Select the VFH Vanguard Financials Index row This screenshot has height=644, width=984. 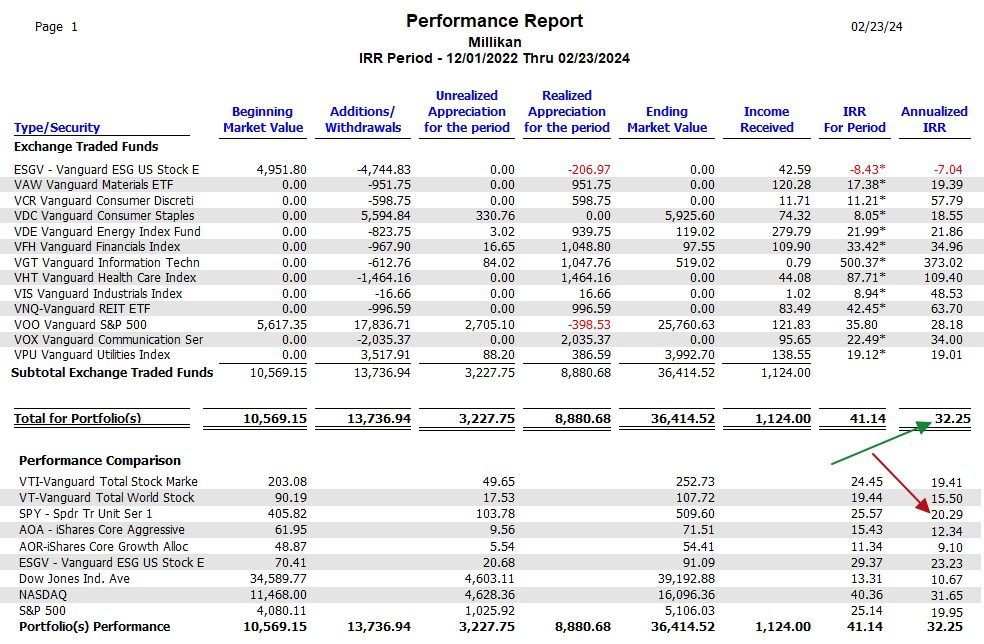[x=492, y=247]
